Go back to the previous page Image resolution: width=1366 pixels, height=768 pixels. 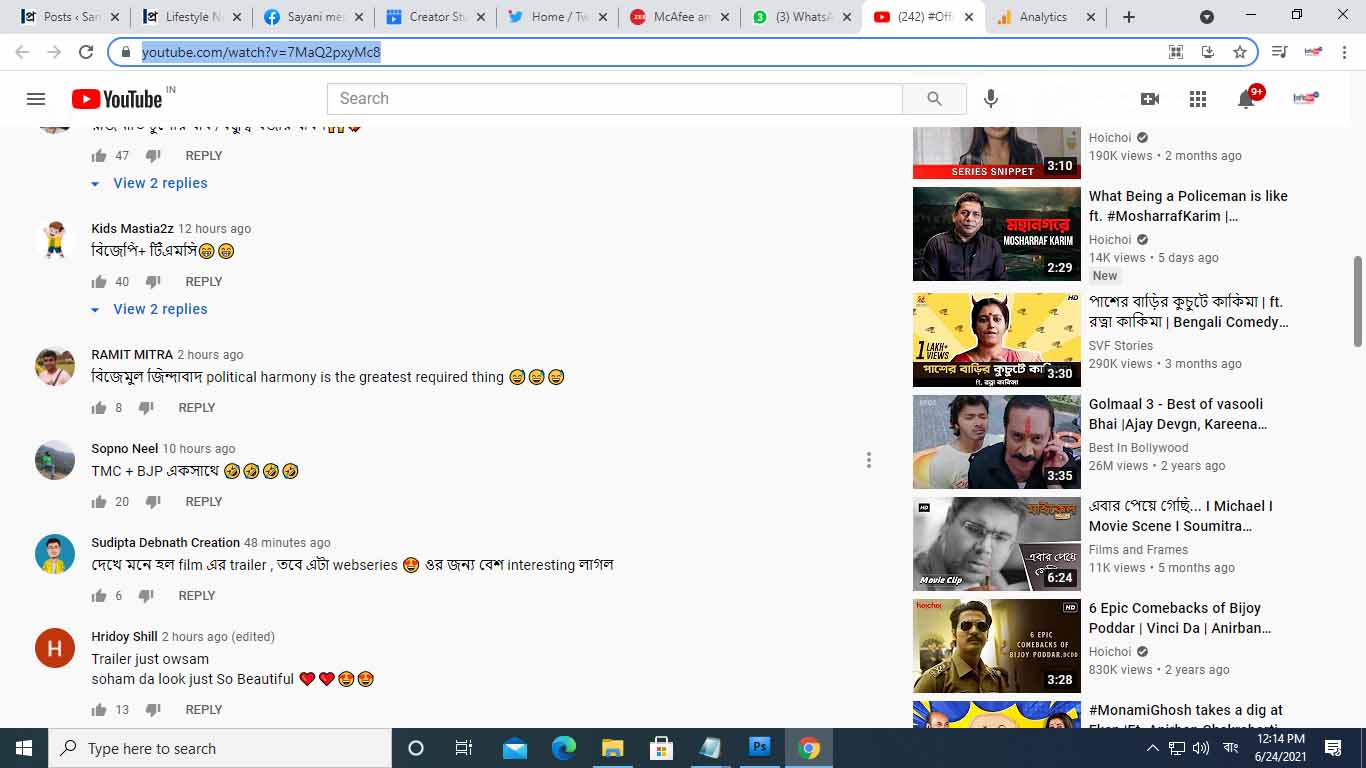(x=22, y=52)
